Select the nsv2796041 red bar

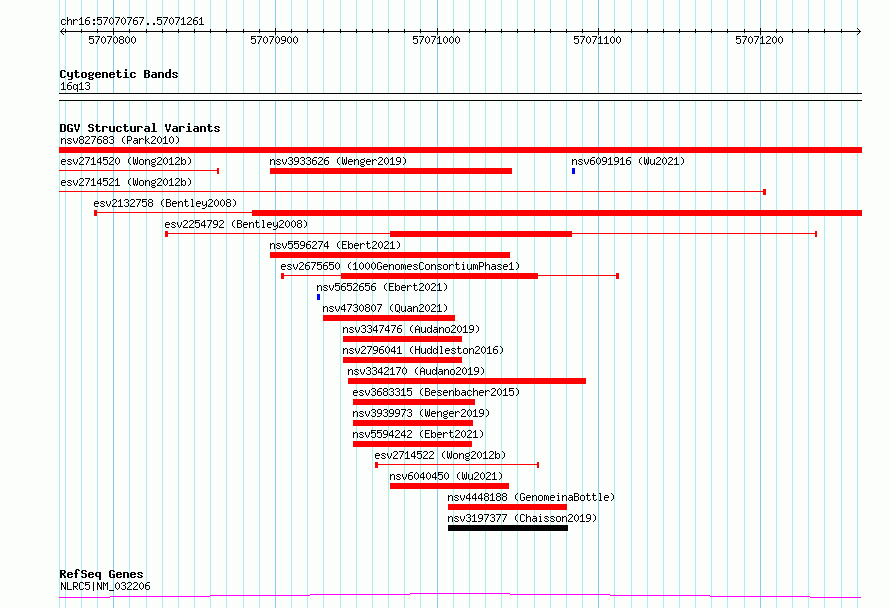point(402,360)
